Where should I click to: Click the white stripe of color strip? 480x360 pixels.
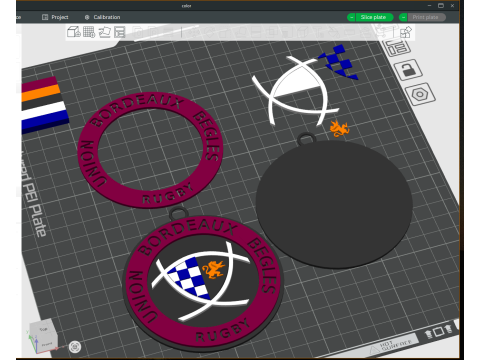click(43, 111)
